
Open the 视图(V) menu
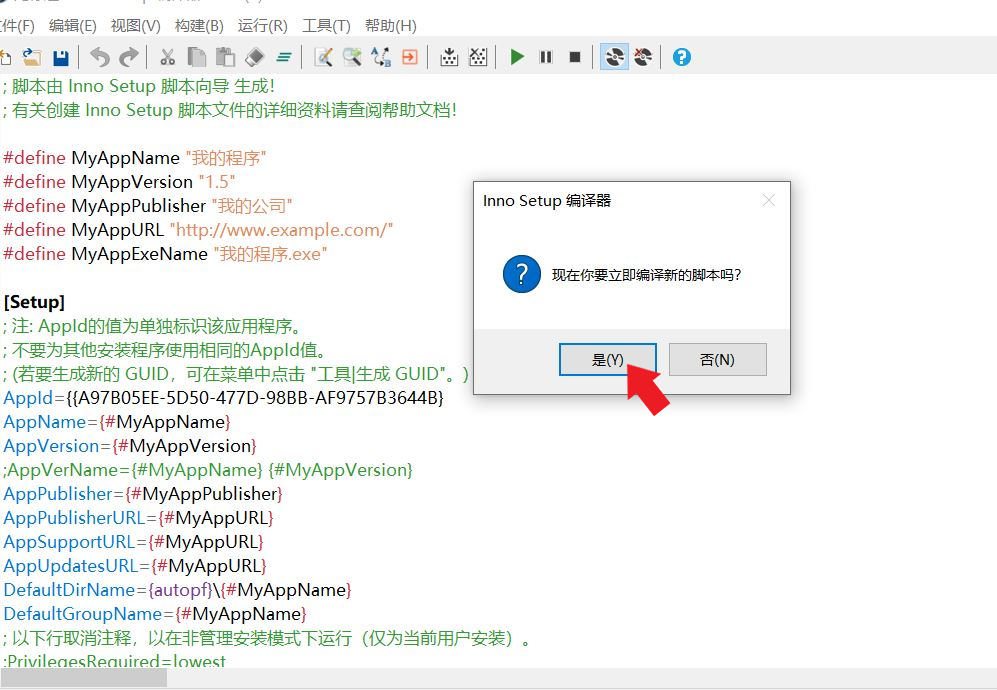click(135, 26)
